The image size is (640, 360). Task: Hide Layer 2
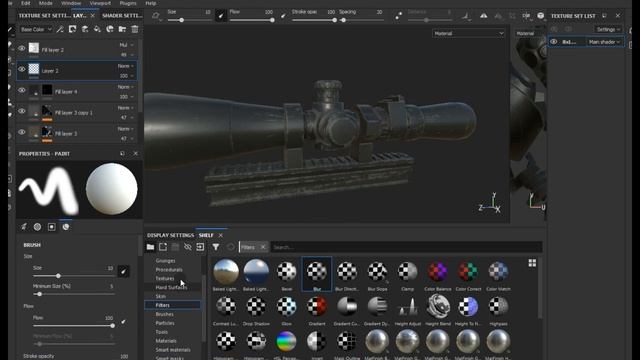pos(22,69)
